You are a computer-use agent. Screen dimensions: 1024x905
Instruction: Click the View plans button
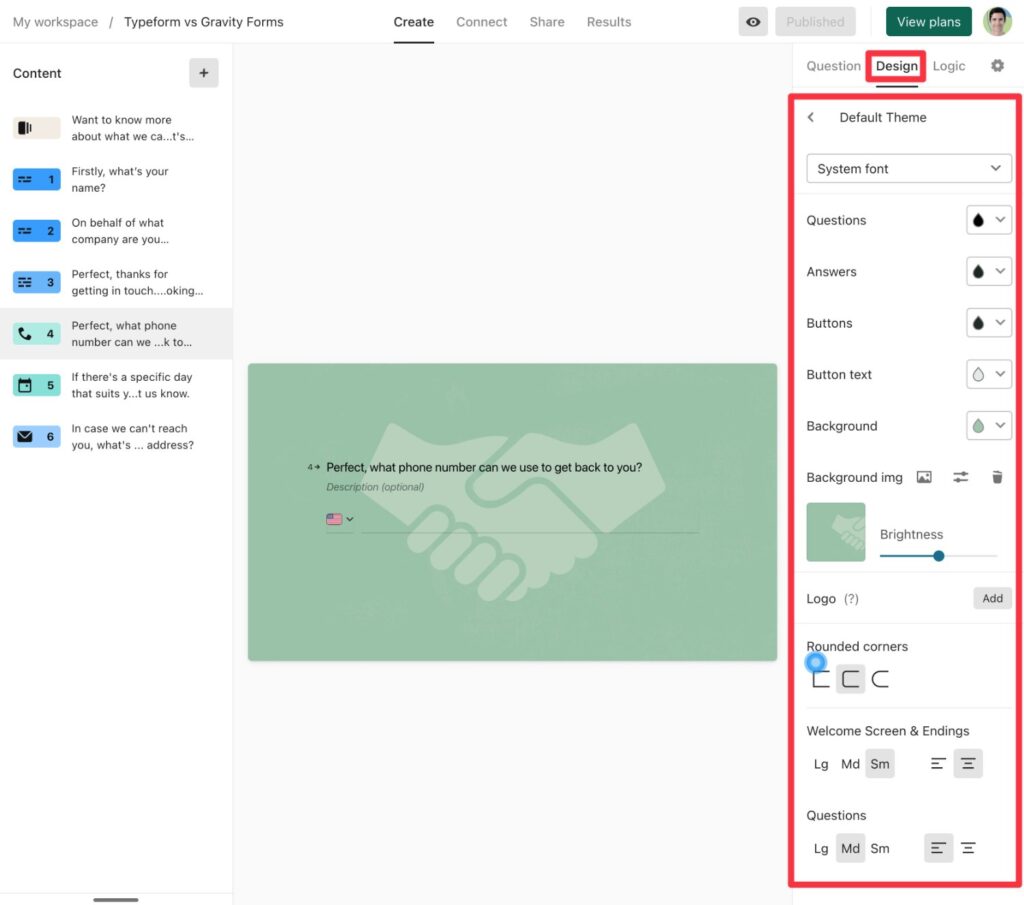click(x=928, y=20)
